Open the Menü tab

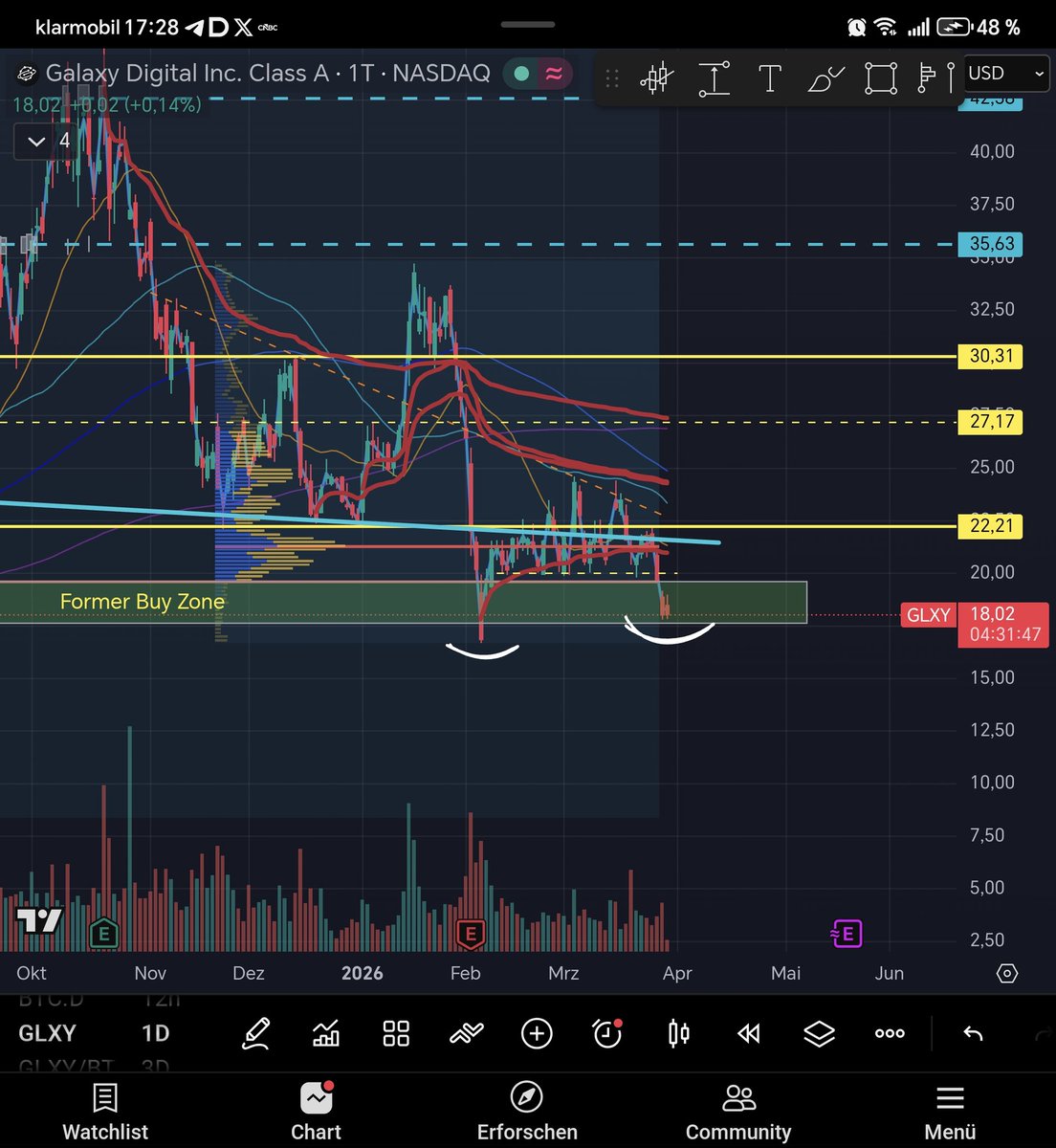point(950,1113)
